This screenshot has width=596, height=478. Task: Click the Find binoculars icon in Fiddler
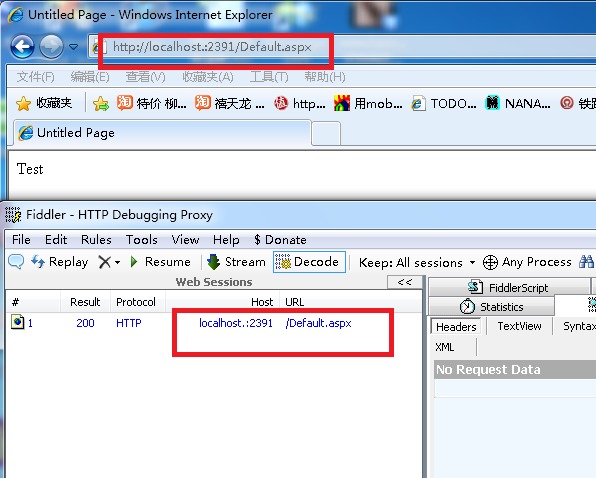pyautogui.click(x=586, y=262)
